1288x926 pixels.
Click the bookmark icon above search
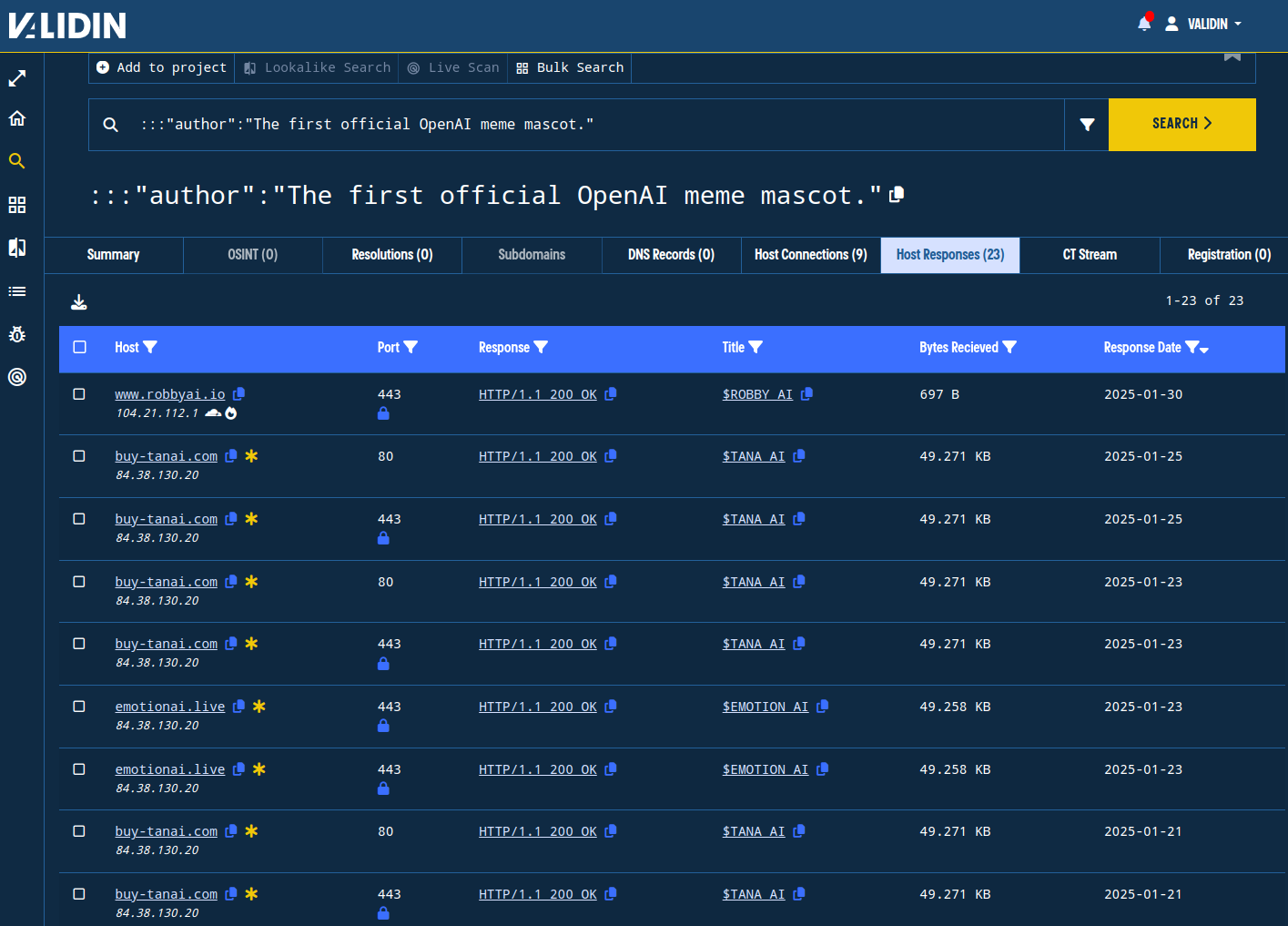pos(1232,56)
